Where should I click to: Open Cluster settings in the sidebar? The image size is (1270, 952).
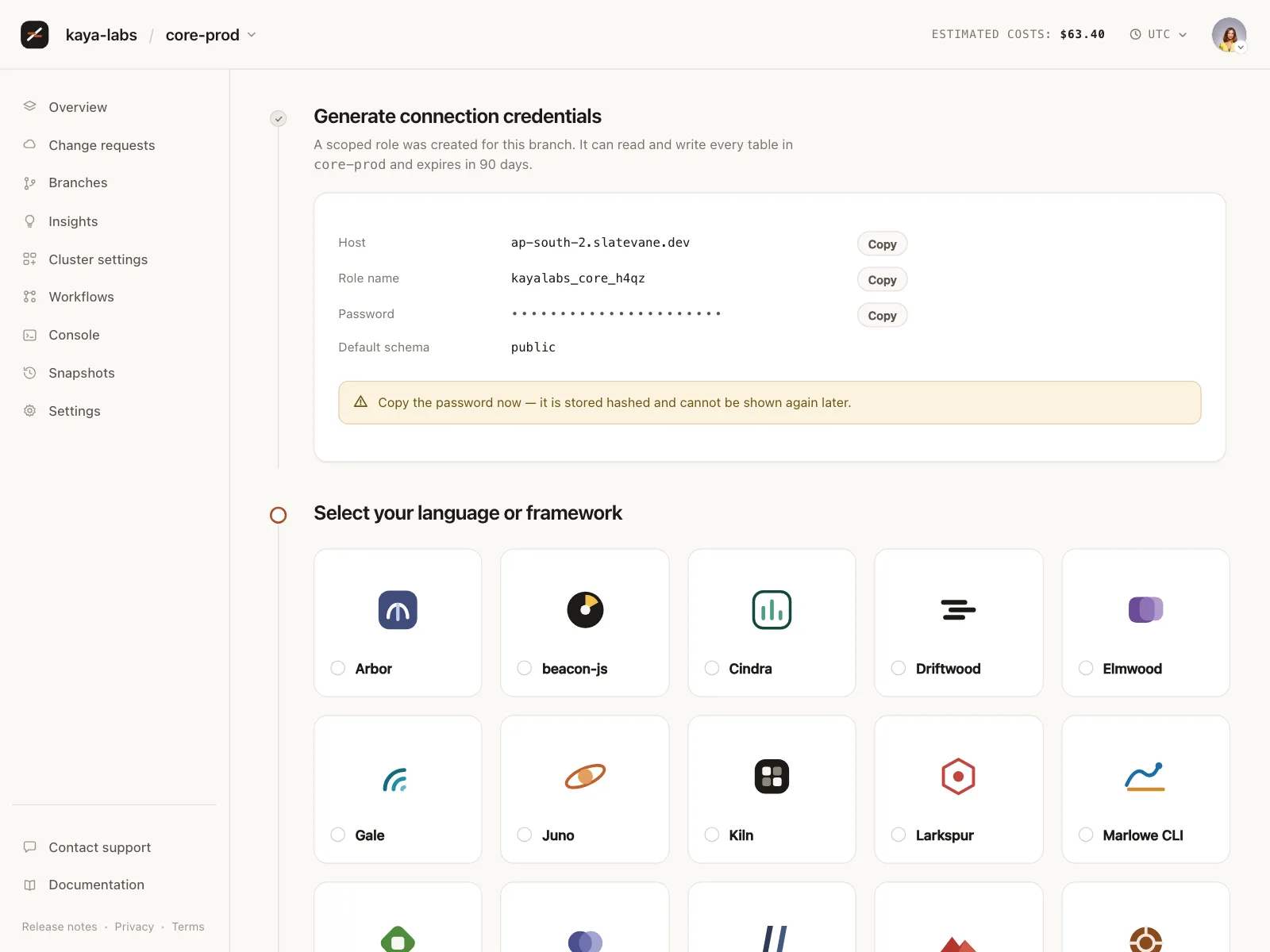[98, 259]
